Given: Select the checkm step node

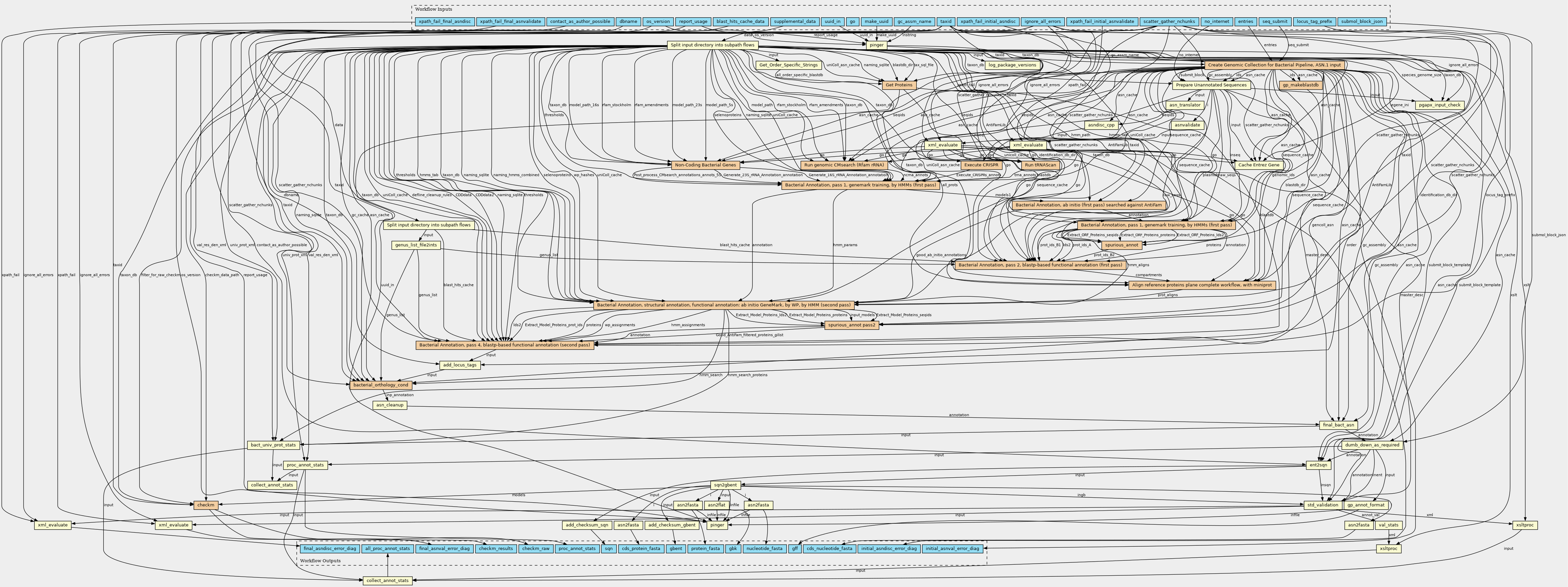Looking at the screenshot, I should pyautogui.click(x=206, y=505).
